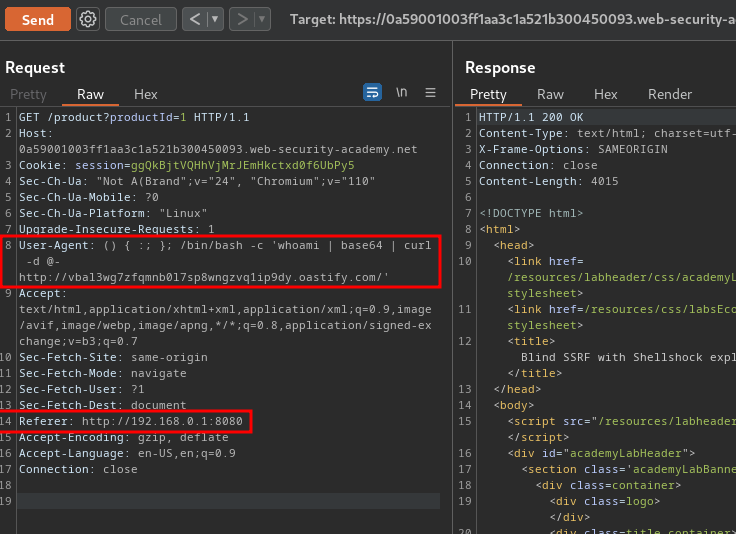Click the Host header domain value

tap(218, 149)
